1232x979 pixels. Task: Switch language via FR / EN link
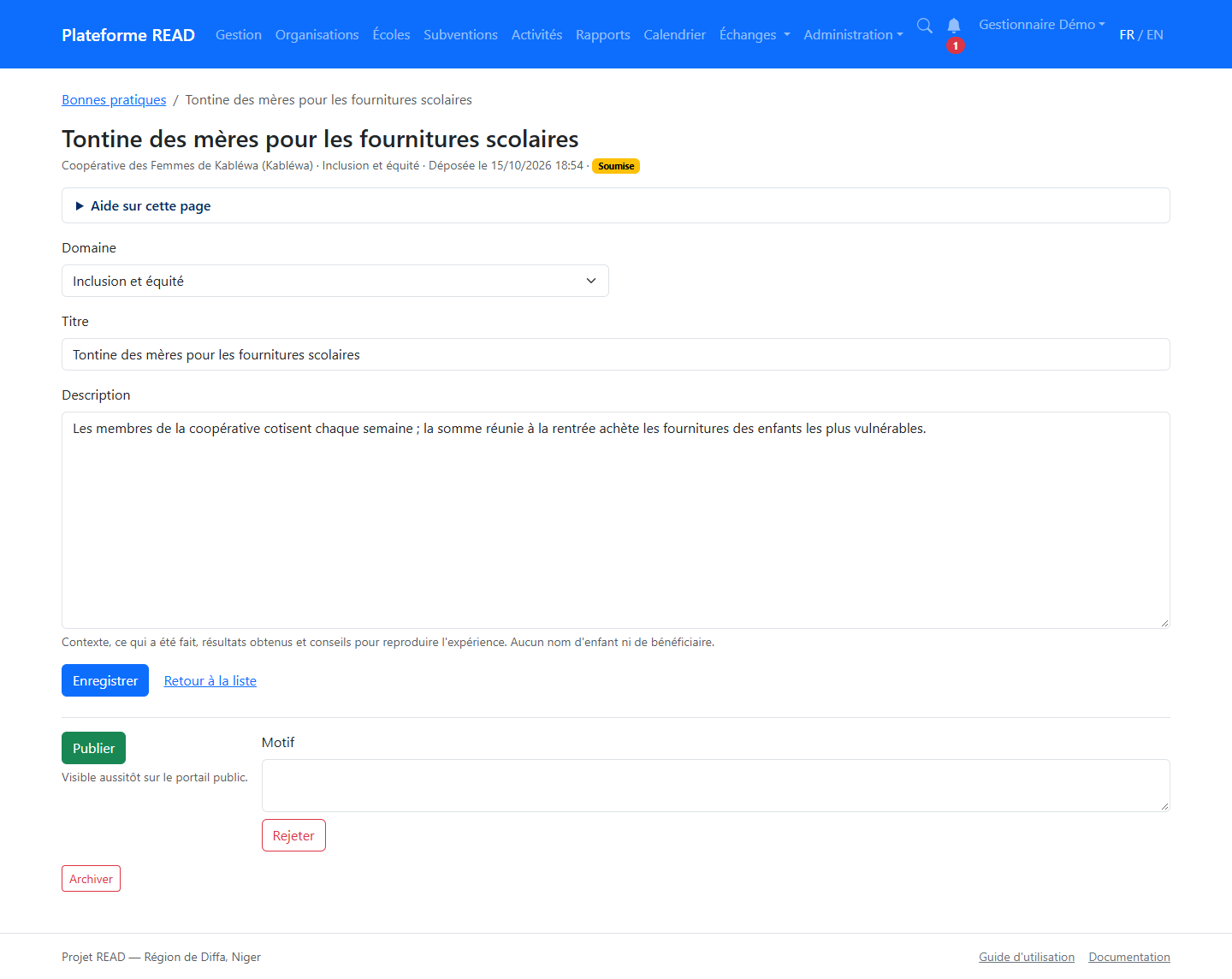pos(1141,34)
